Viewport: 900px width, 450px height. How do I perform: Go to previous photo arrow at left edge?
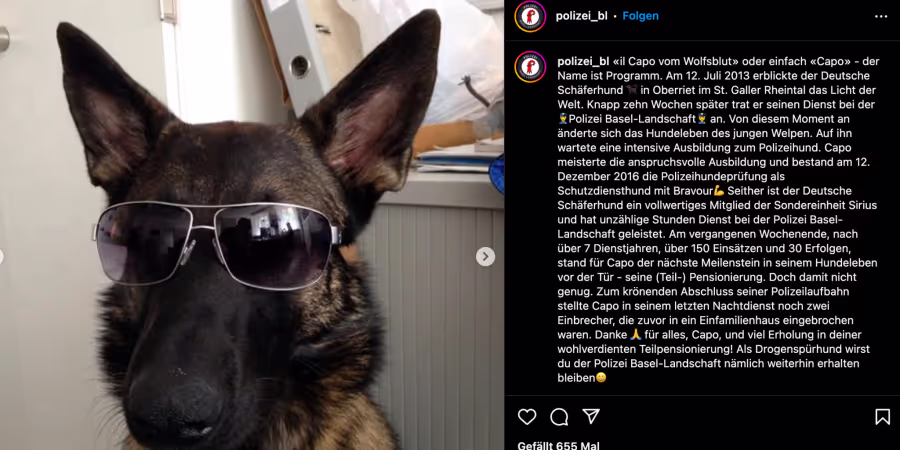[x=1, y=257]
